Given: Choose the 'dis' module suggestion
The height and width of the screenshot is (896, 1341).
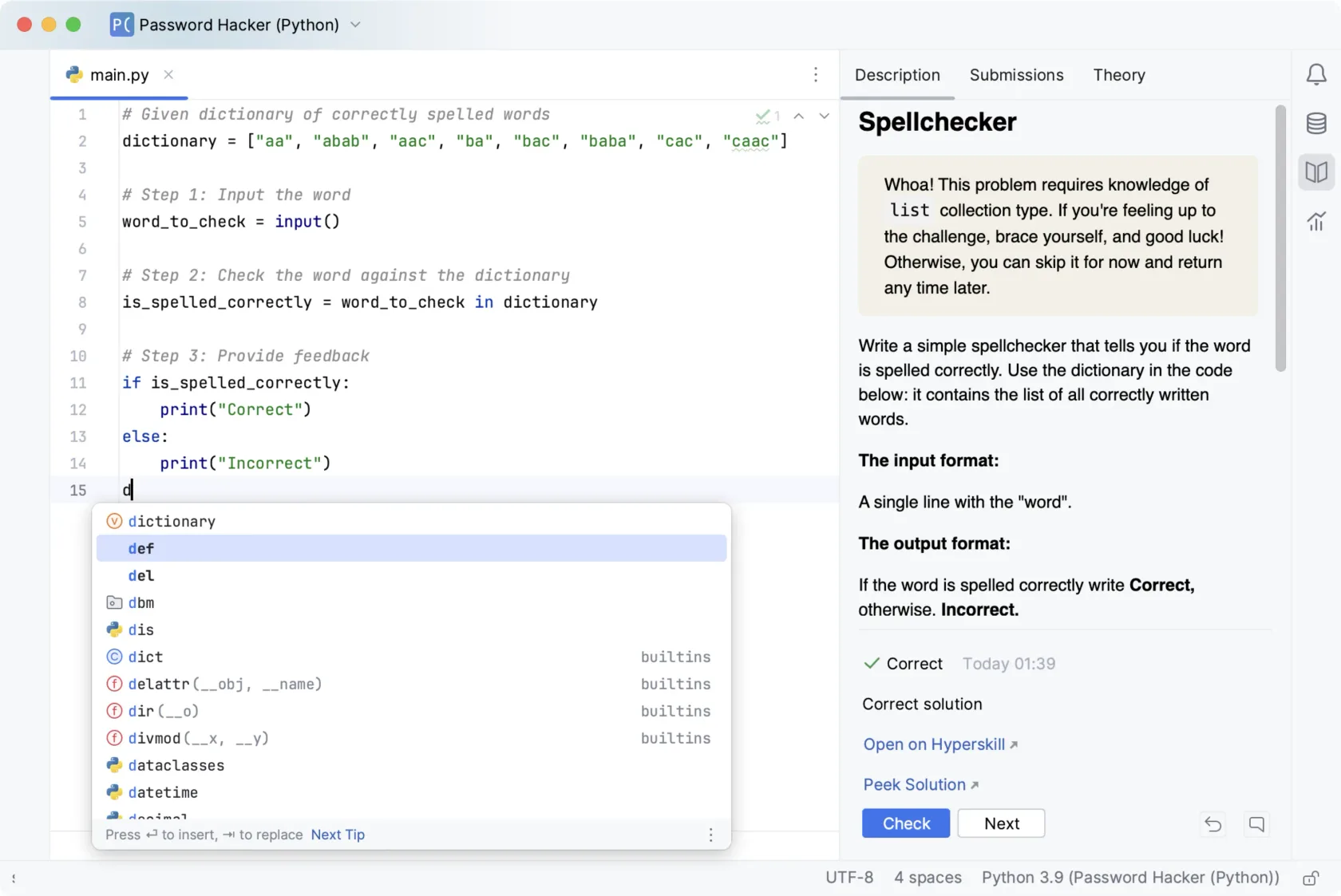Looking at the screenshot, I should click(411, 630).
